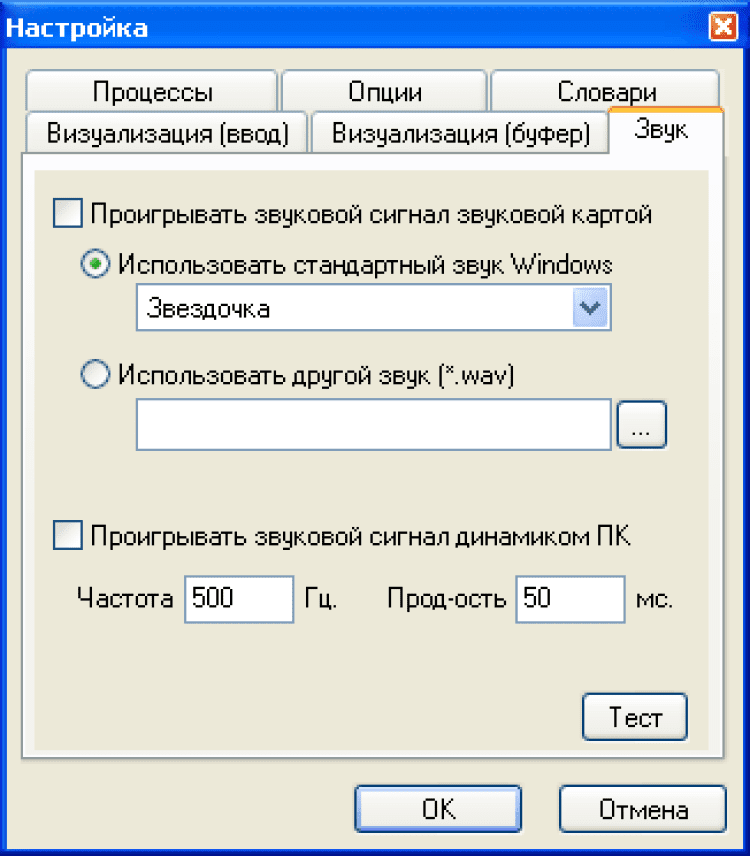
Task: Select the standard Windows sound radio option
Action: pos(96,265)
